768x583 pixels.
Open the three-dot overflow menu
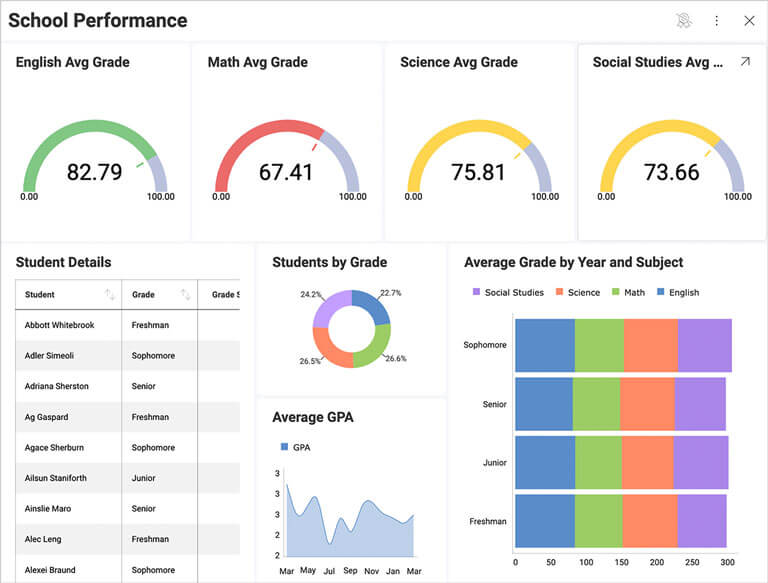716,20
